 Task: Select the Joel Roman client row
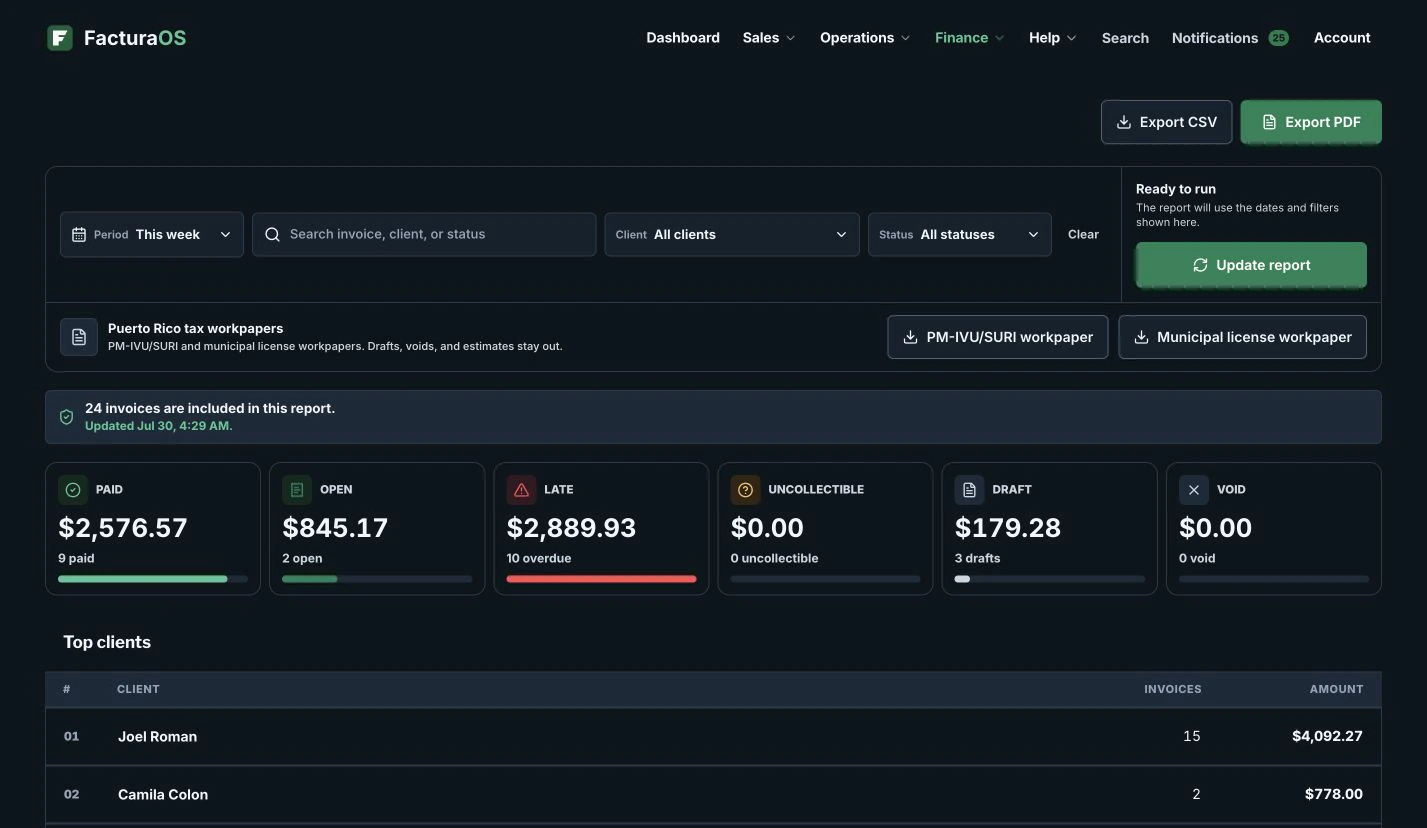[x=713, y=737]
